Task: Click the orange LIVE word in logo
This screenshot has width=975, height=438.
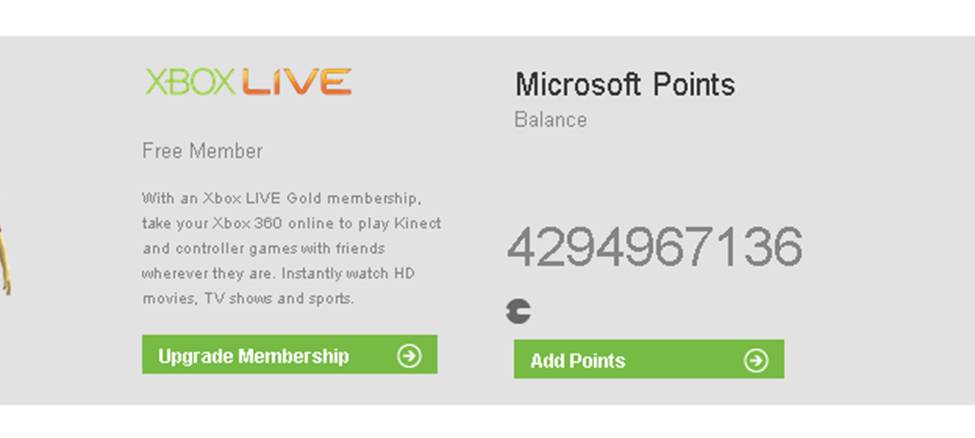Action: click(x=297, y=82)
